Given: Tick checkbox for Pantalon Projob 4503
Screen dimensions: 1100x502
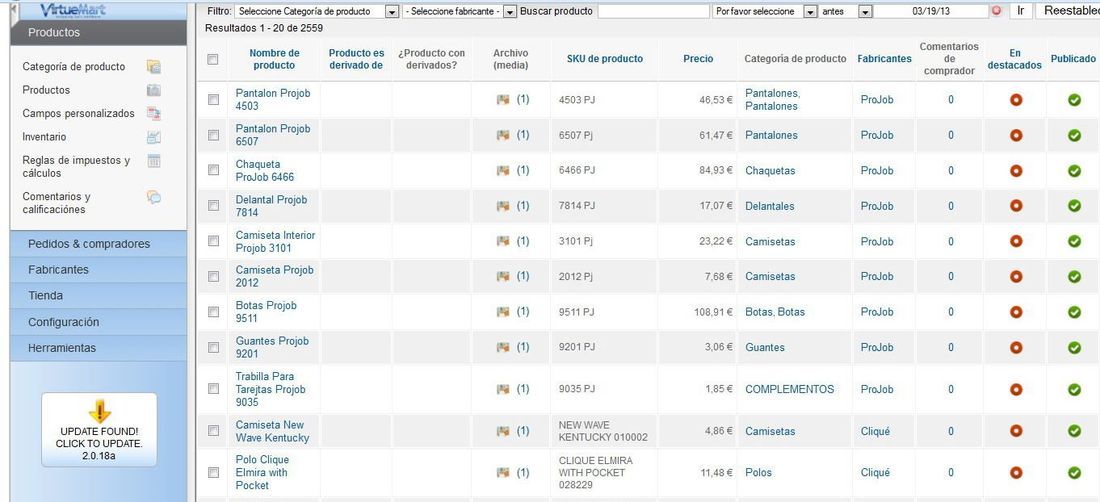Looking at the screenshot, I should point(213,100).
